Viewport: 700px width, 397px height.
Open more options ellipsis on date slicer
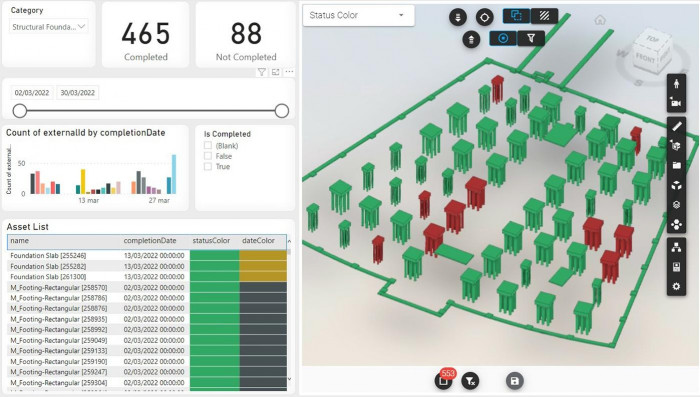289,72
